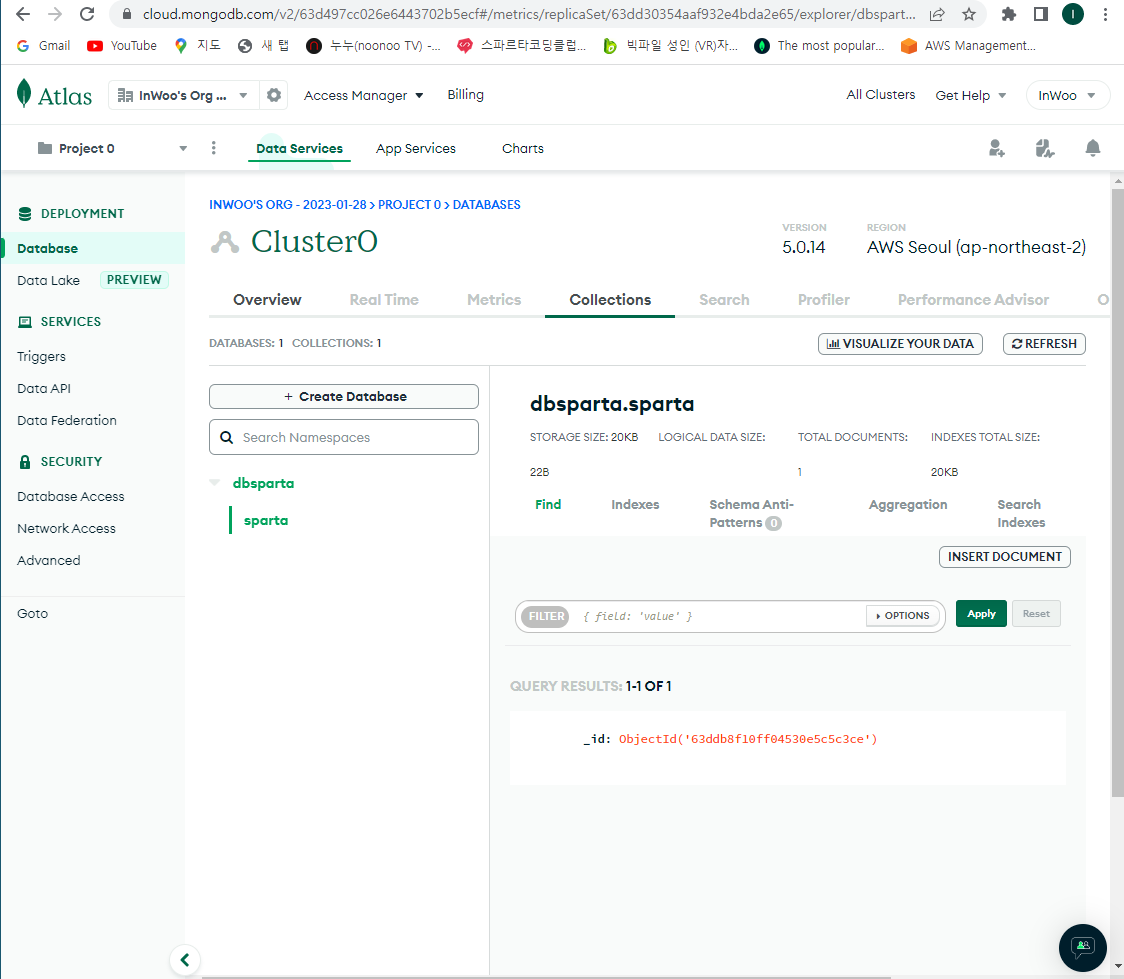Open the chat support bubble icon
Image resolution: width=1124 pixels, height=979 pixels.
1082,947
